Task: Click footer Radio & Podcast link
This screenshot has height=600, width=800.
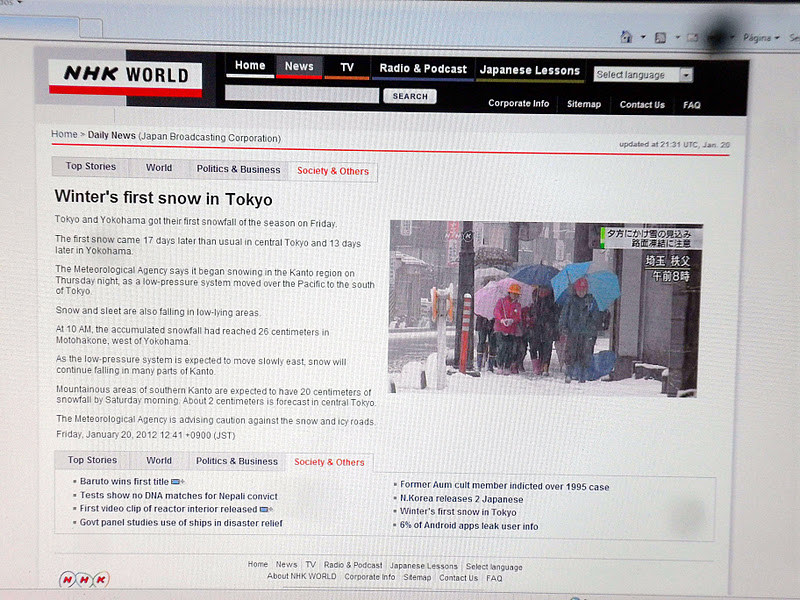Action: 353,565
